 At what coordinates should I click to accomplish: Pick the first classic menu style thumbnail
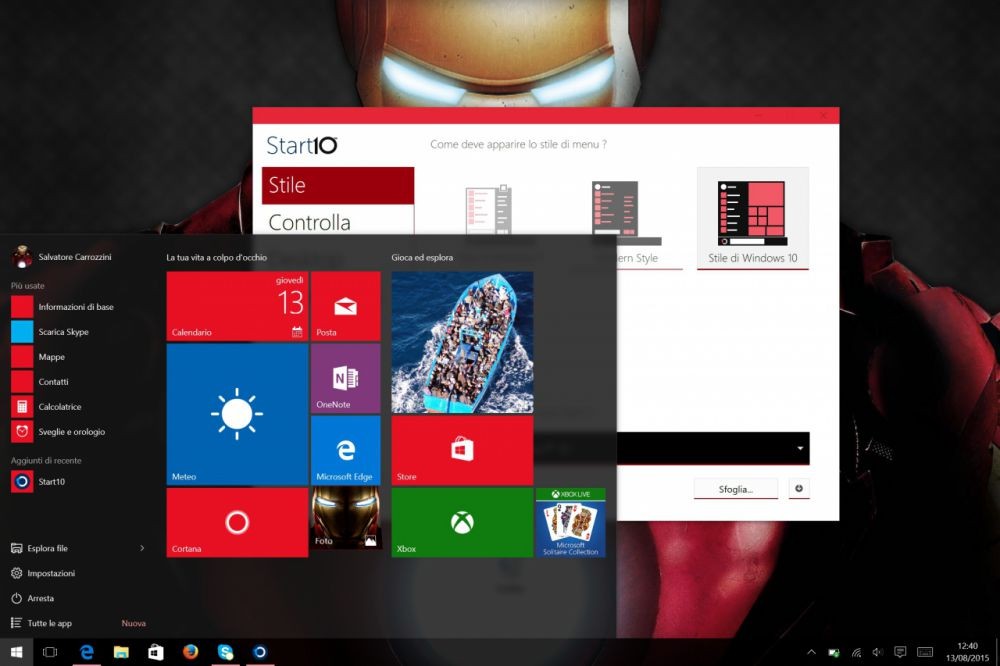pyautogui.click(x=489, y=210)
